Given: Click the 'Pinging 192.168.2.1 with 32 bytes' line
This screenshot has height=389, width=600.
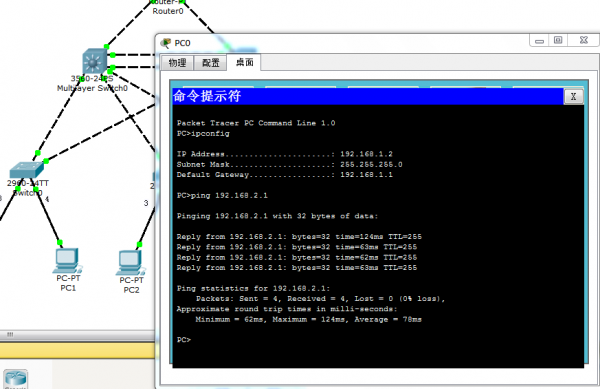Looking at the screenshot, I should [277, 216].
